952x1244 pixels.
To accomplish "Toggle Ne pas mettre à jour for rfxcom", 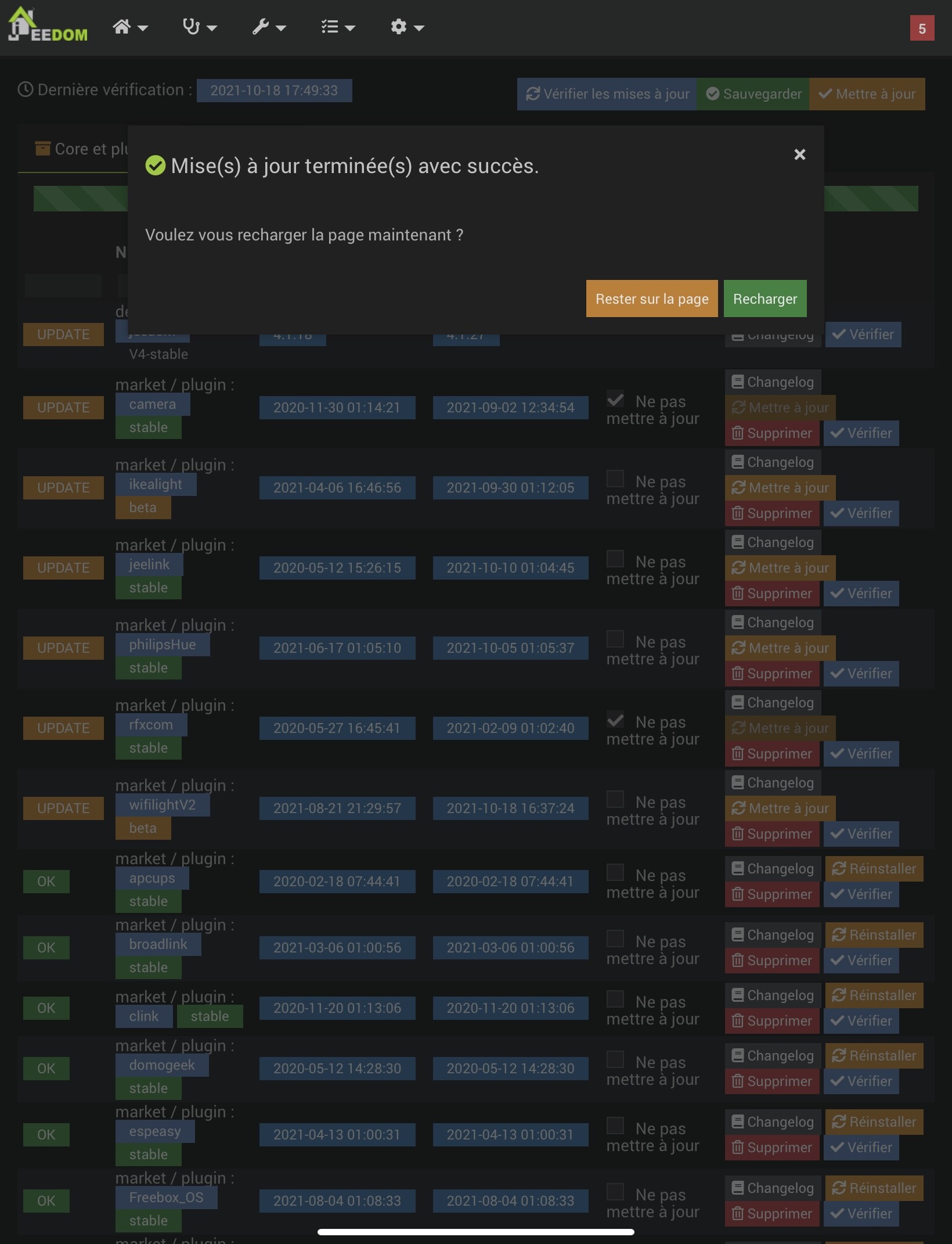I will (615, 720).
